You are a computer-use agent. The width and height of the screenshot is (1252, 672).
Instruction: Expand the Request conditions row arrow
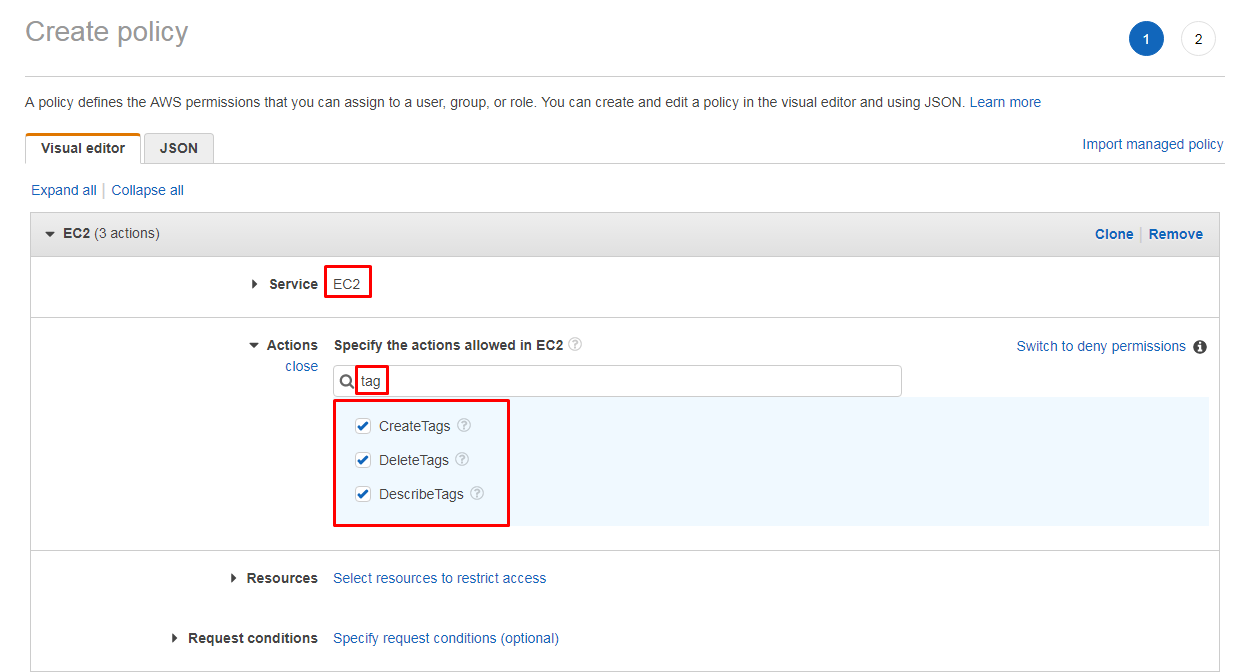pos(175,638)
